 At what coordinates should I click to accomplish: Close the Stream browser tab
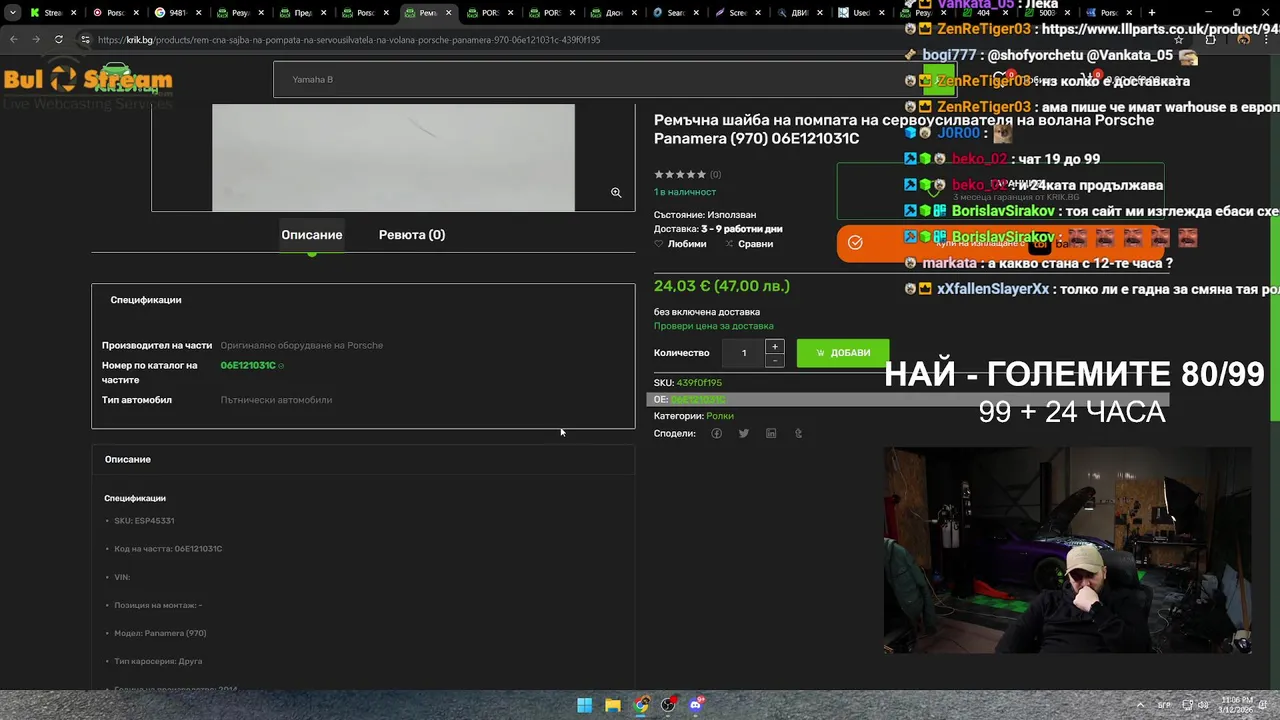76,13
